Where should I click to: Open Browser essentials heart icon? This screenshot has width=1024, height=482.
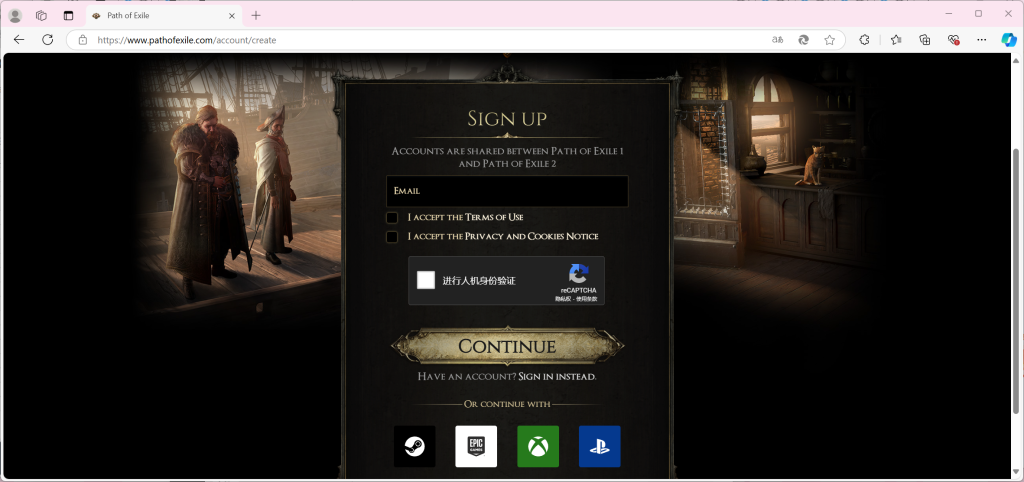coord(953,40)
